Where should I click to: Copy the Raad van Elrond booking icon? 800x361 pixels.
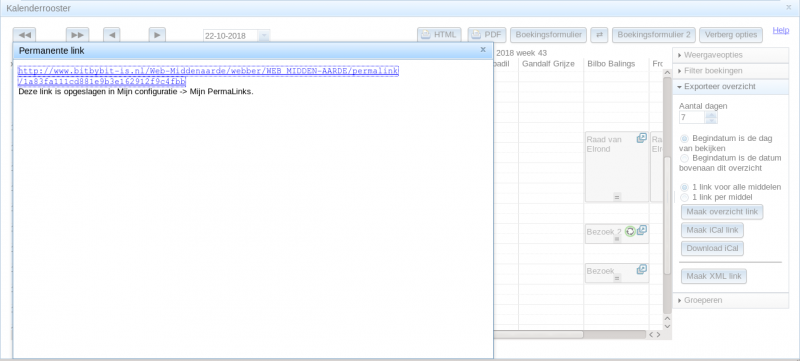[641, 138]
